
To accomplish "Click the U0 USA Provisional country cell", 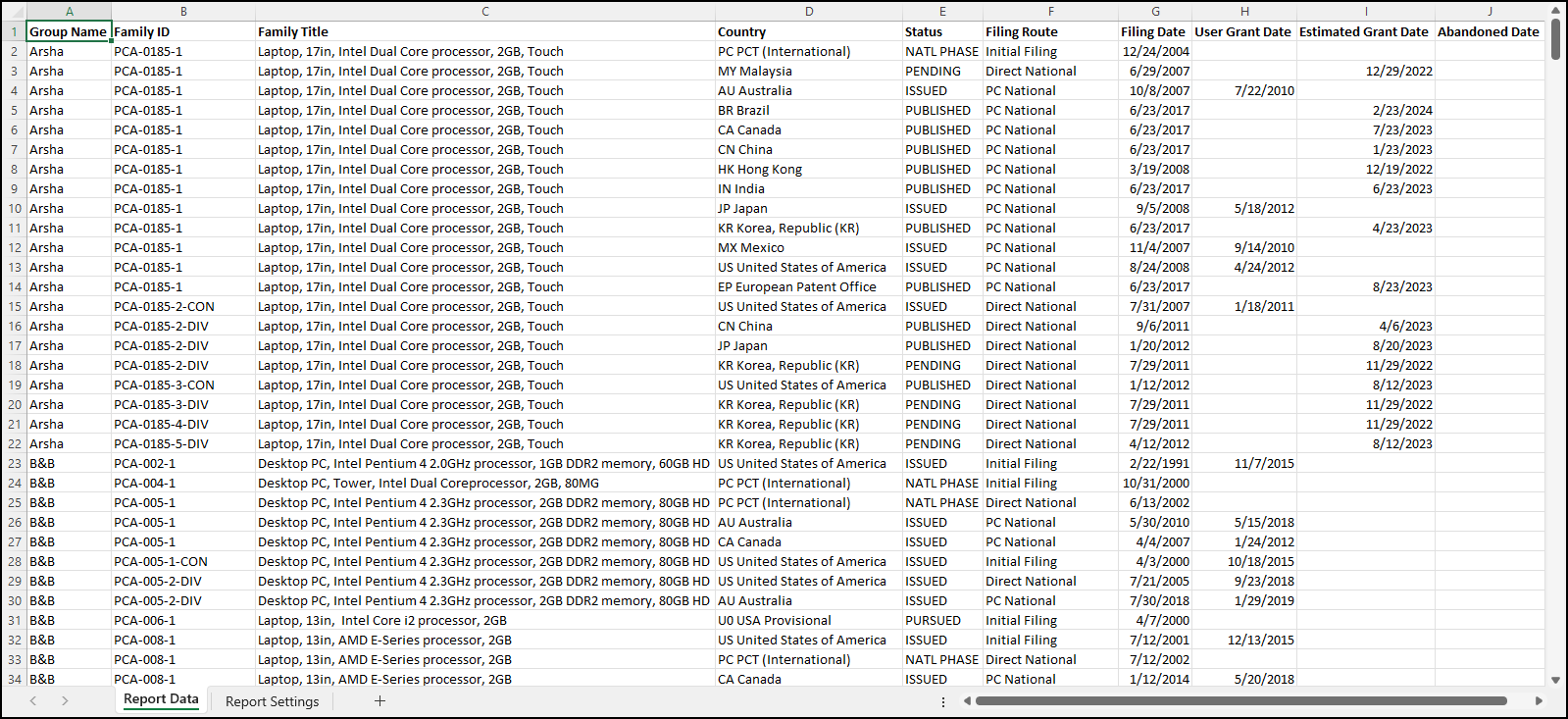I will tap(808, 620).
